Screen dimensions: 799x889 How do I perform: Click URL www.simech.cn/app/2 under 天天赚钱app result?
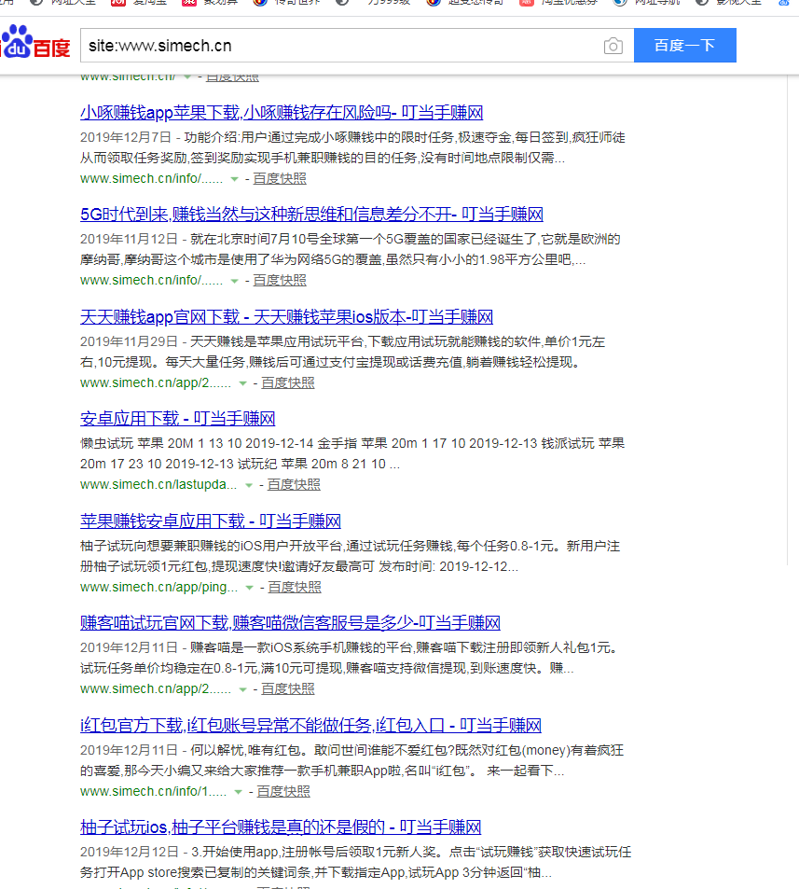tap(155, 383)
